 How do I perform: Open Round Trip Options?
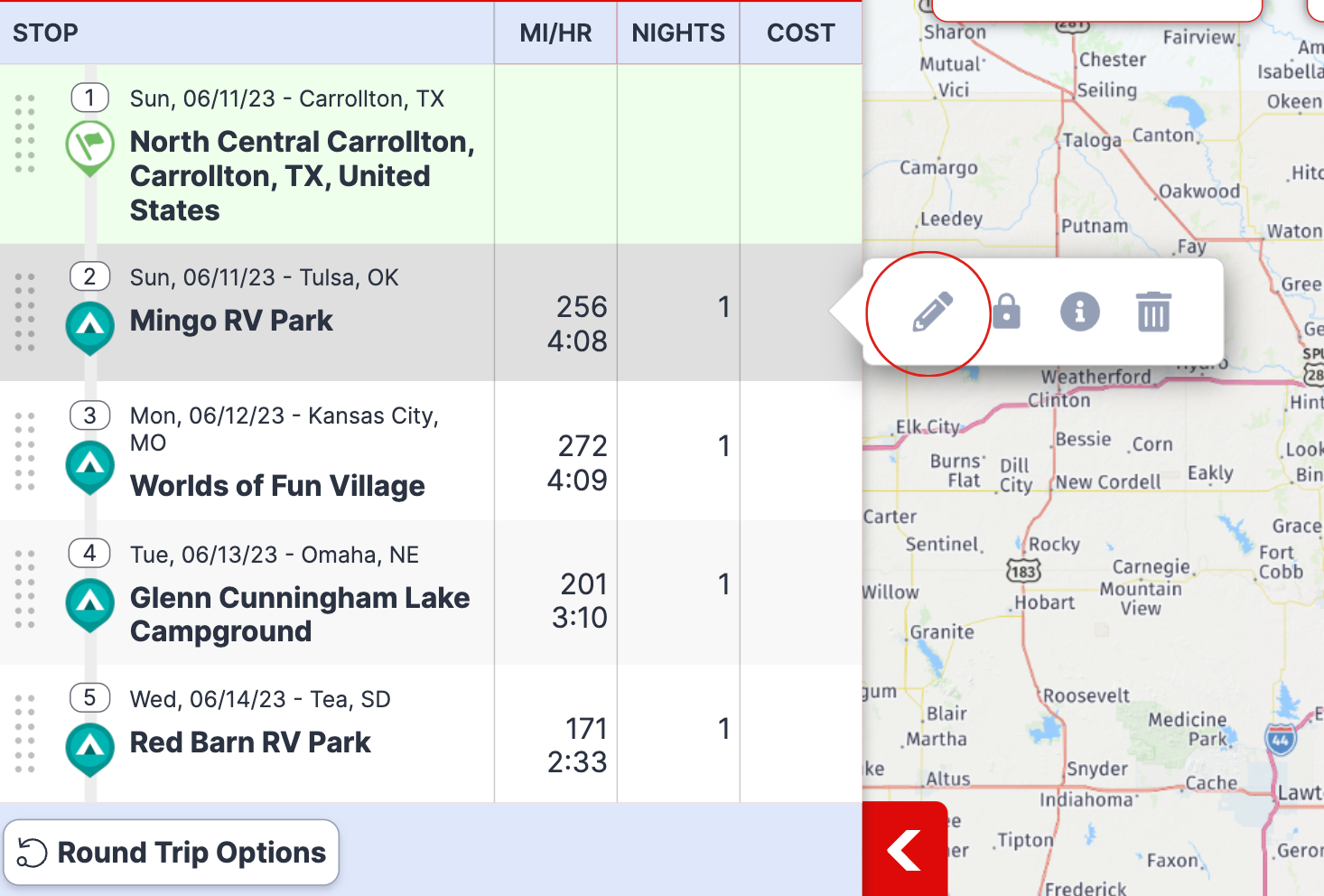[x=172, y=852]
